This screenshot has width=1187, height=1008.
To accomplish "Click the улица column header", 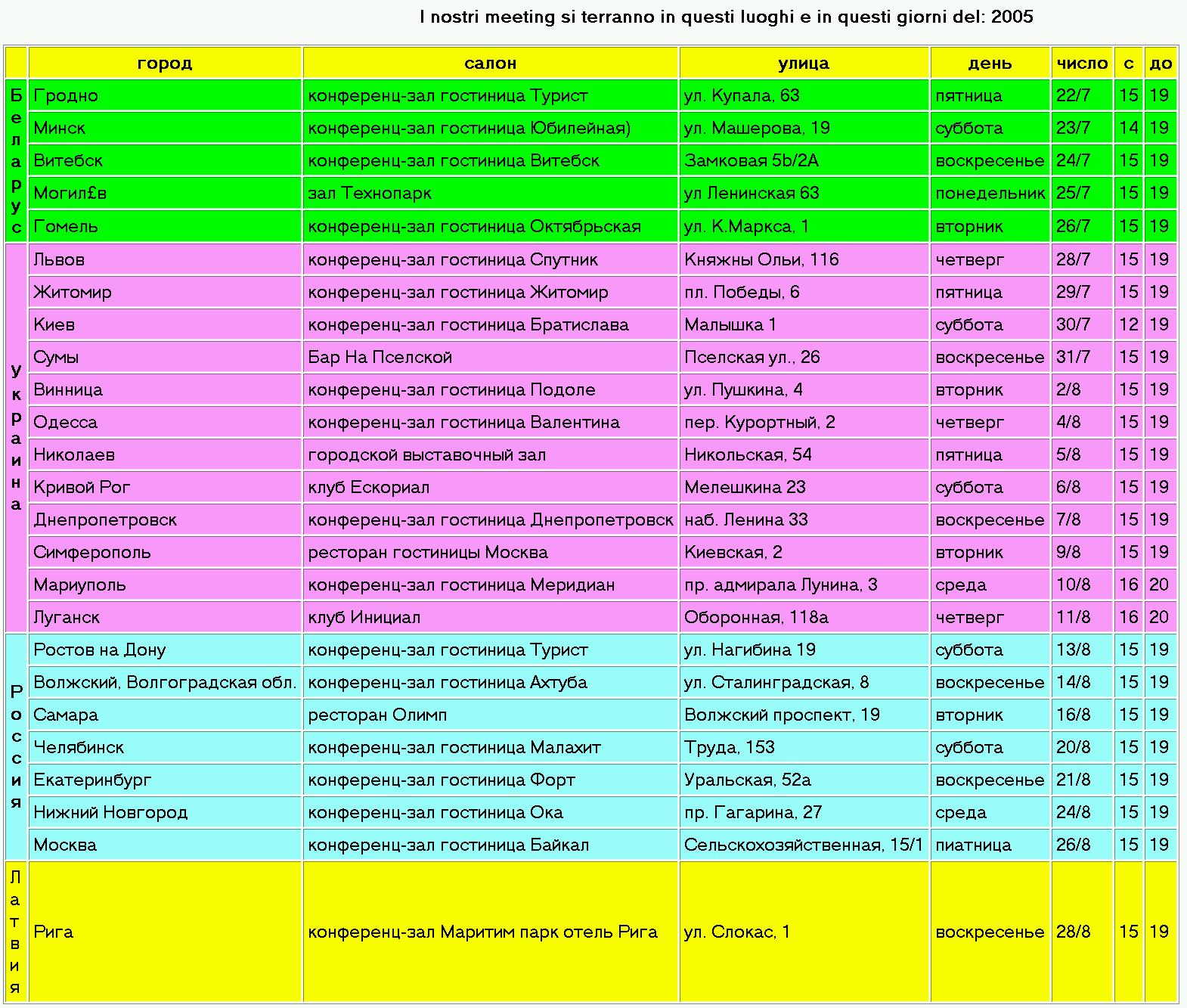I will tap(804, 64).
